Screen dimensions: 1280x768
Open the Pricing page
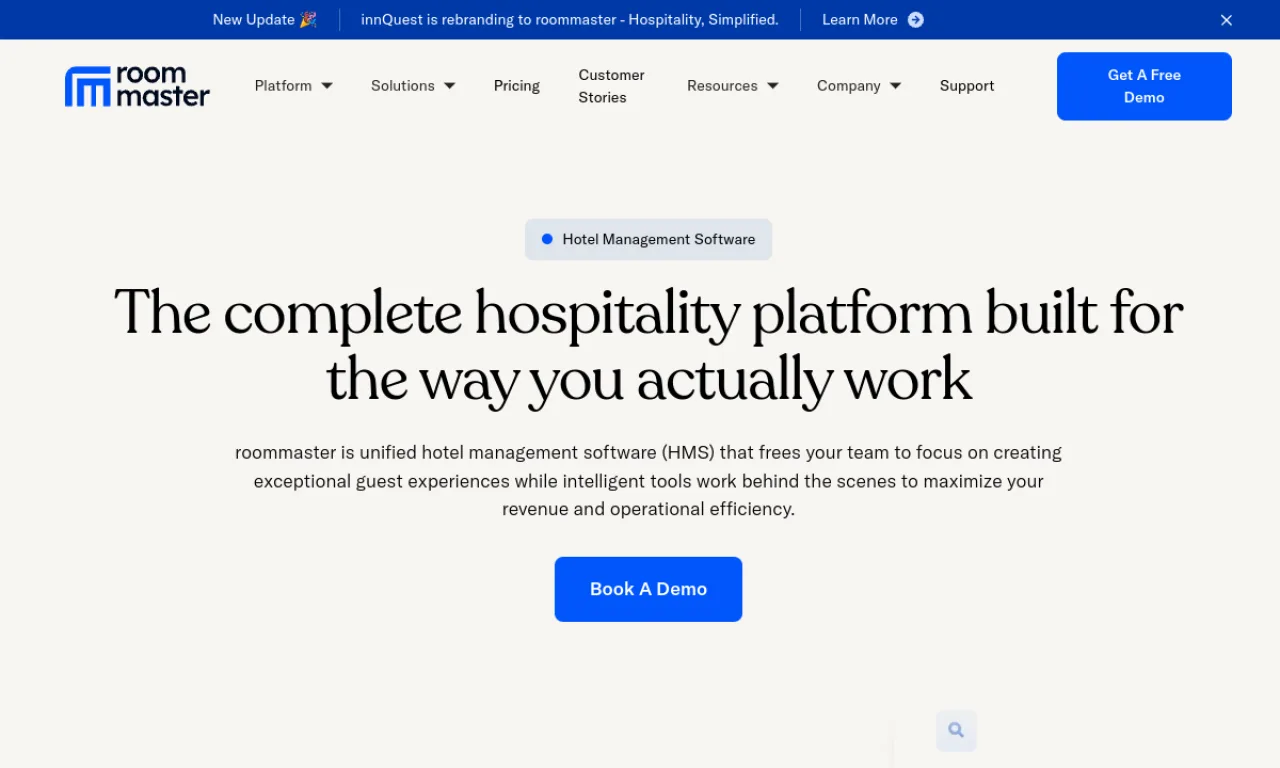(x=517, y=86)
